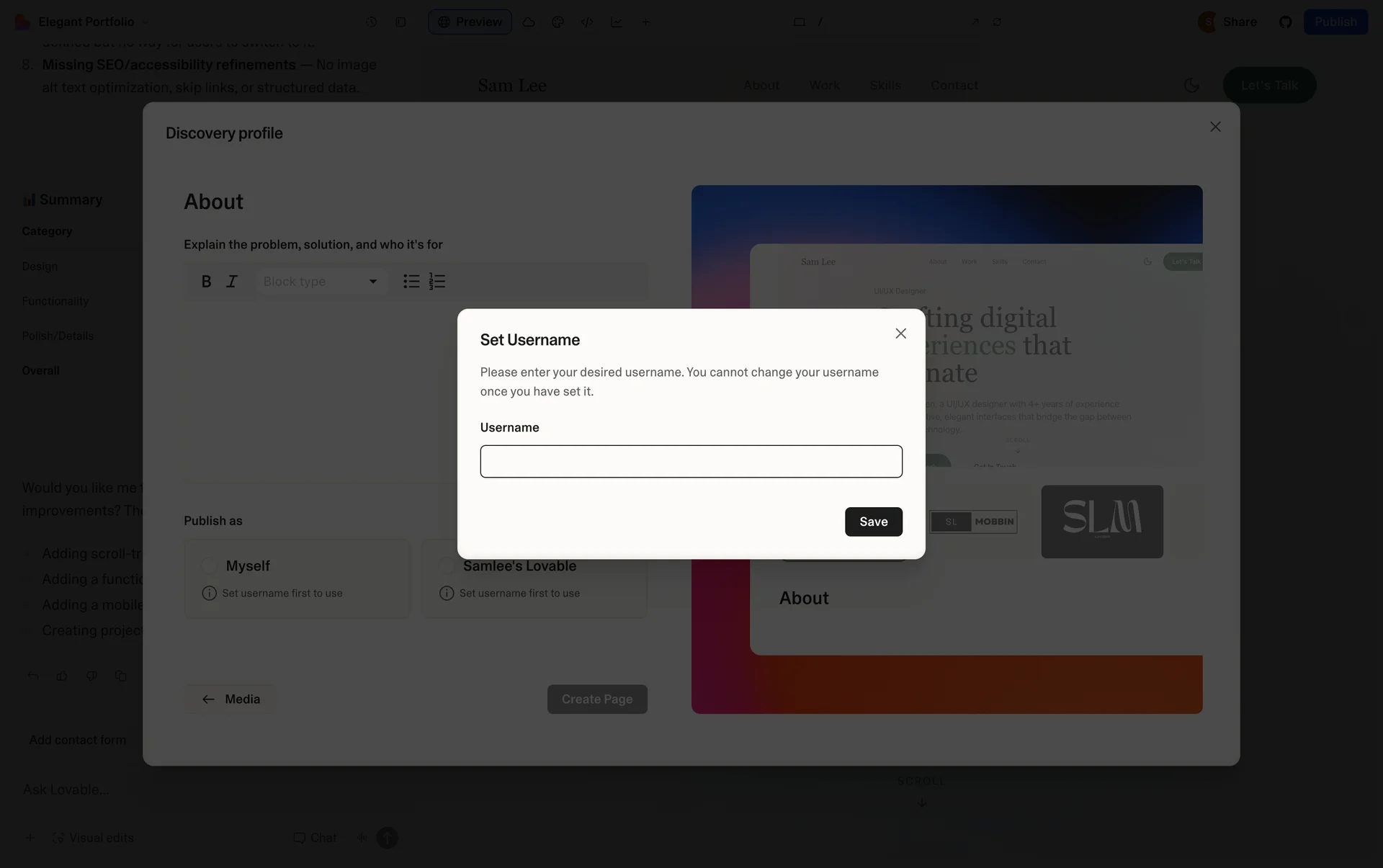Viewport: 1383px width, 868px height.
Task: Open the cloud icon in toolbar
Action: (x=529, y=22)
